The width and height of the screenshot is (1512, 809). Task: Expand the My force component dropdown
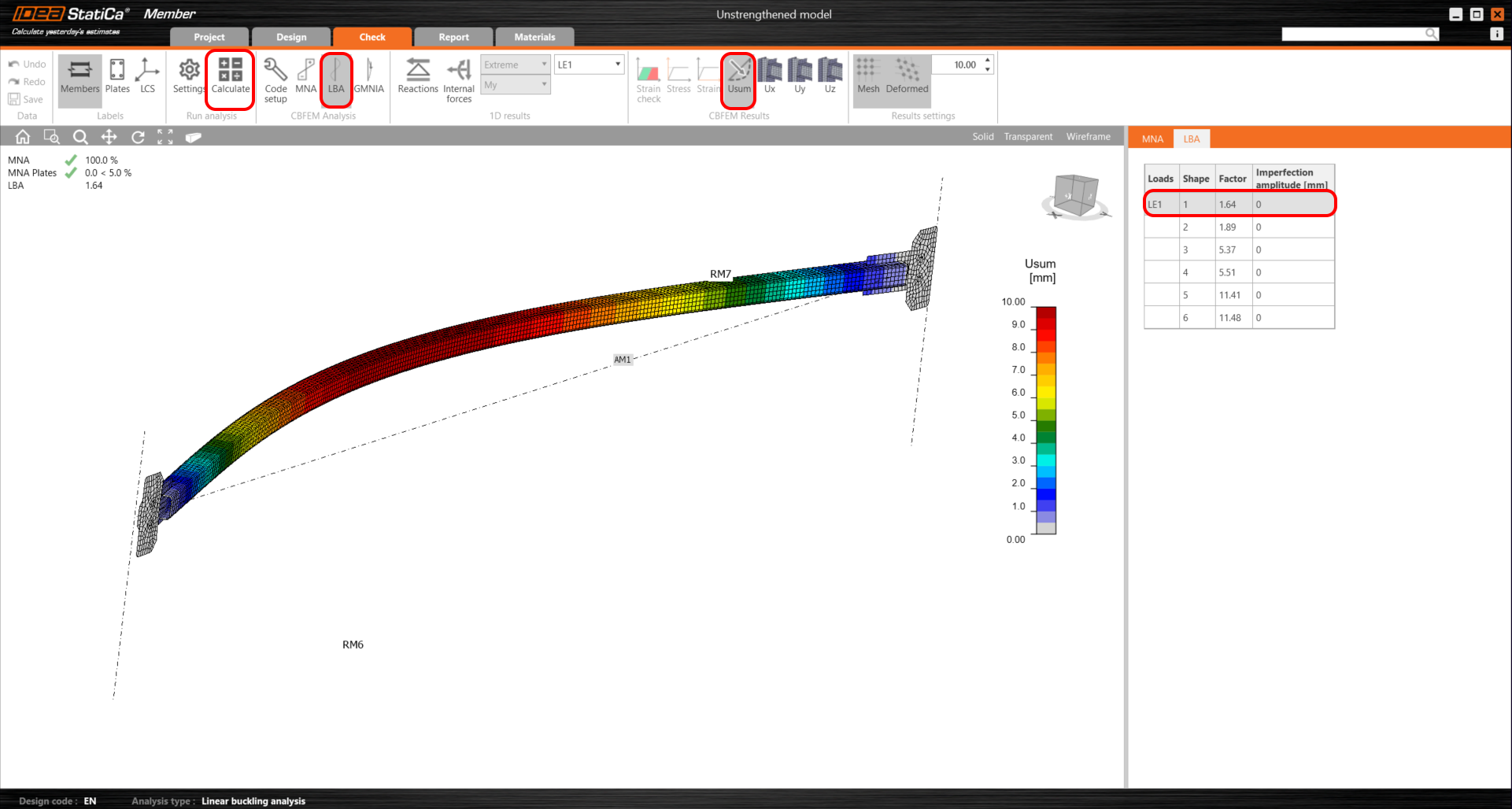coord(516,85)
